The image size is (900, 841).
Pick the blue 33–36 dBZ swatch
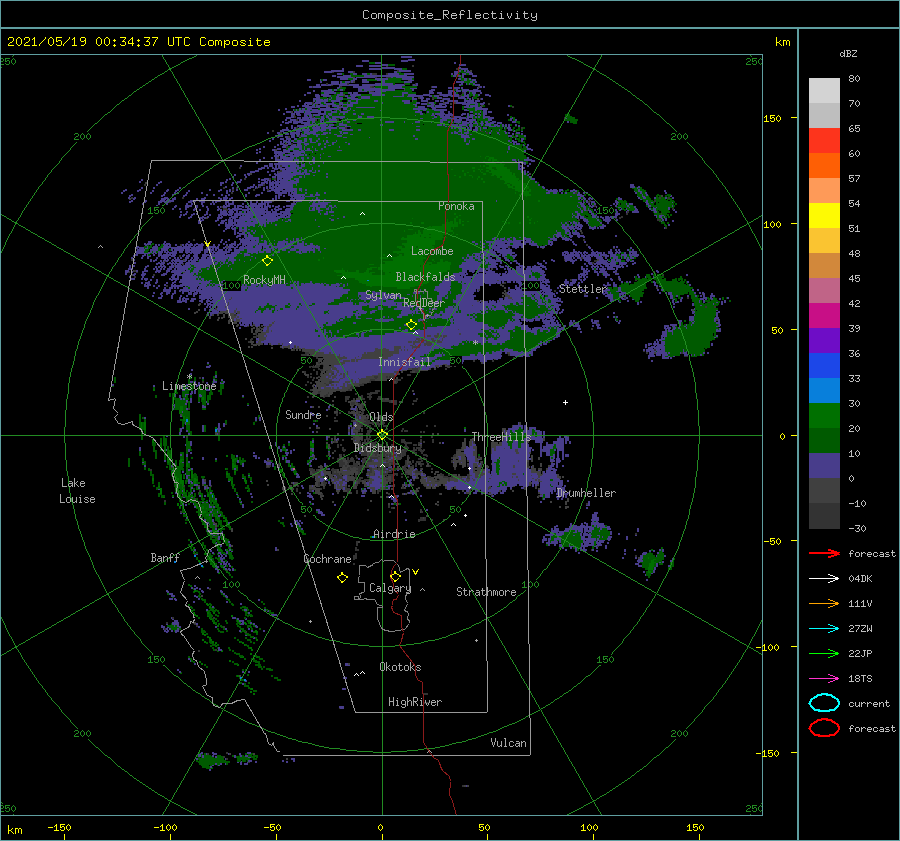pos(824,365)
